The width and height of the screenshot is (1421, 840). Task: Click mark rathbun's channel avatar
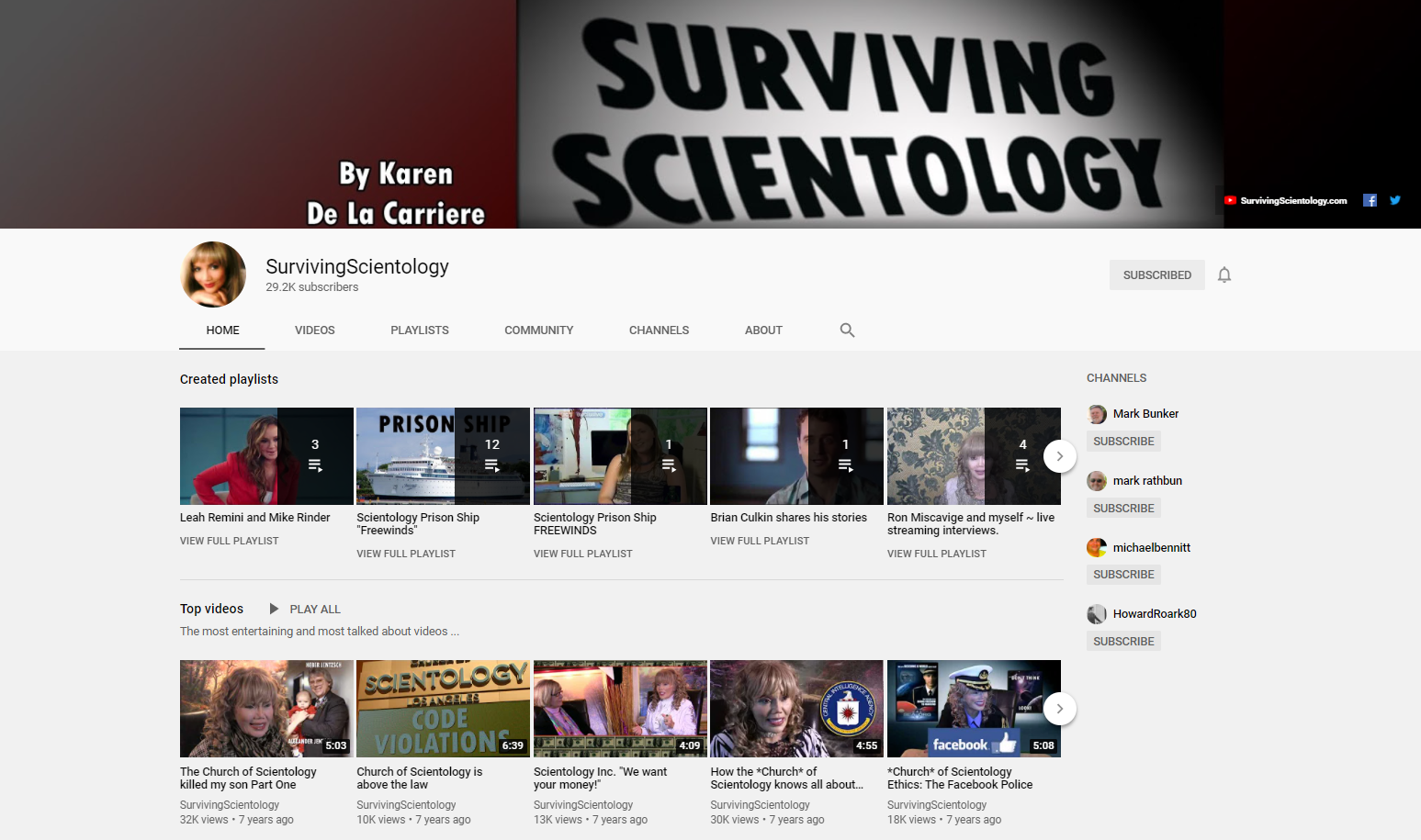point(1097,481)
